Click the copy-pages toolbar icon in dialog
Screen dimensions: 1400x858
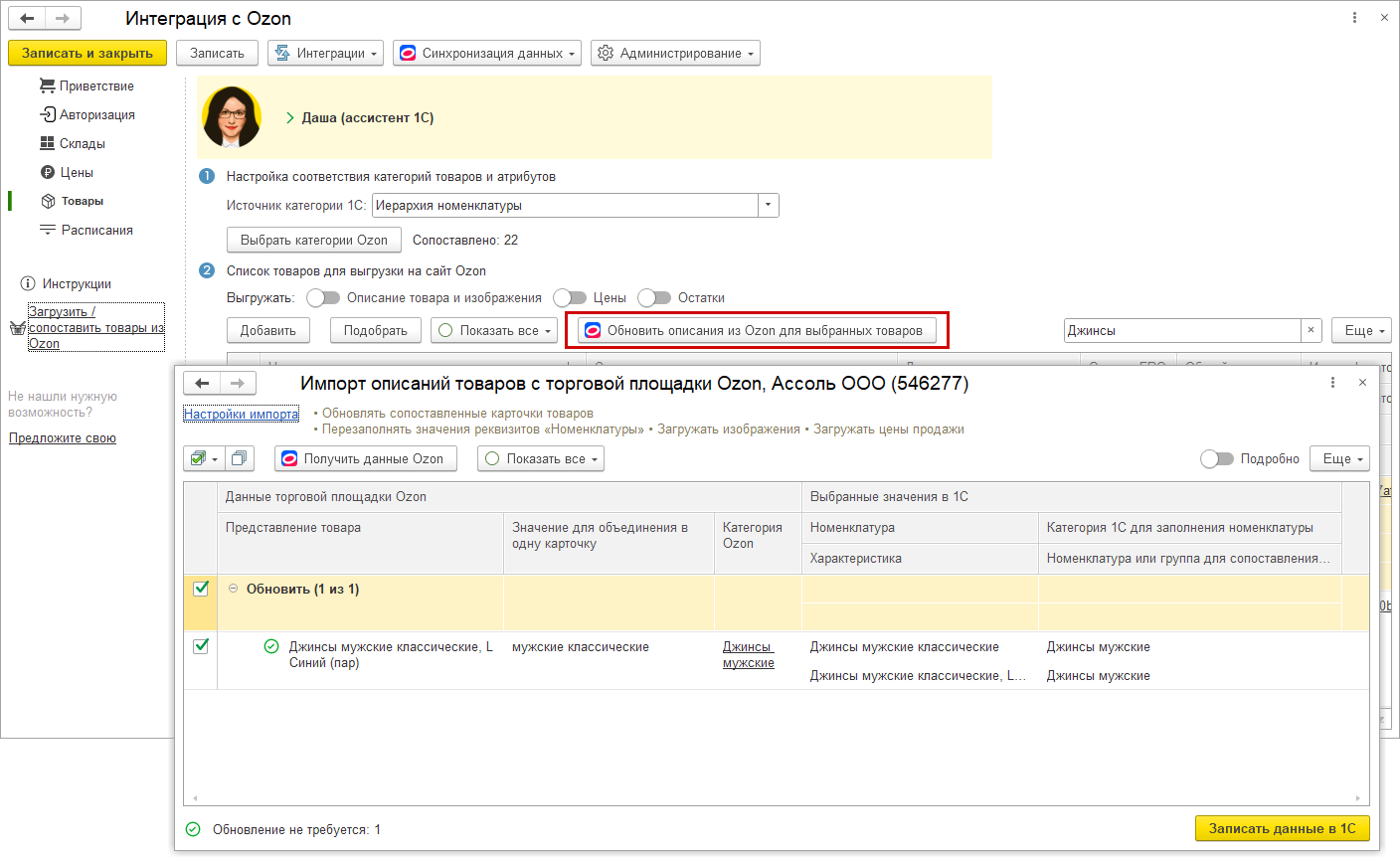coord(239,458)
